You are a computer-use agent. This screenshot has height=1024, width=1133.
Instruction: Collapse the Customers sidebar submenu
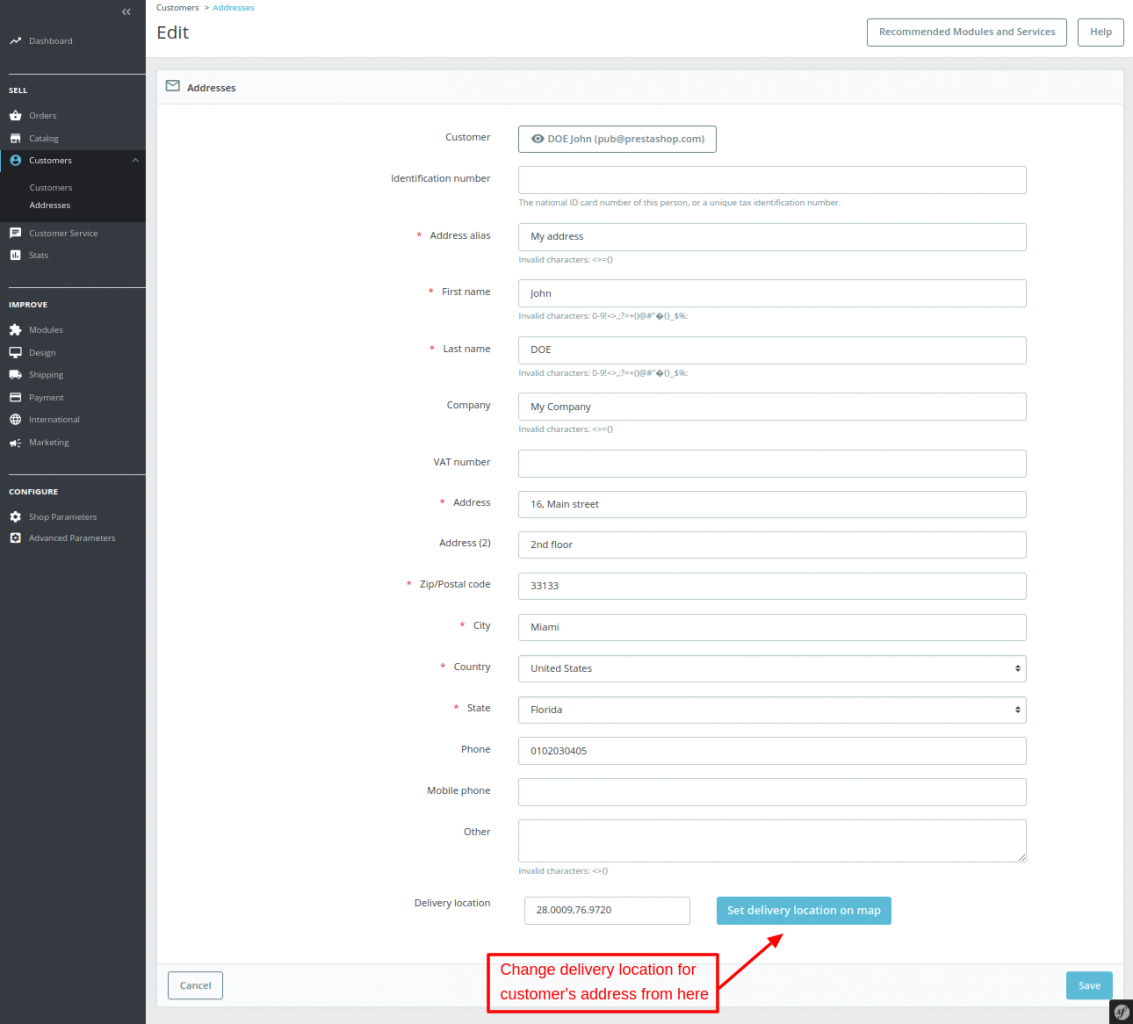[x=136, y=160]
